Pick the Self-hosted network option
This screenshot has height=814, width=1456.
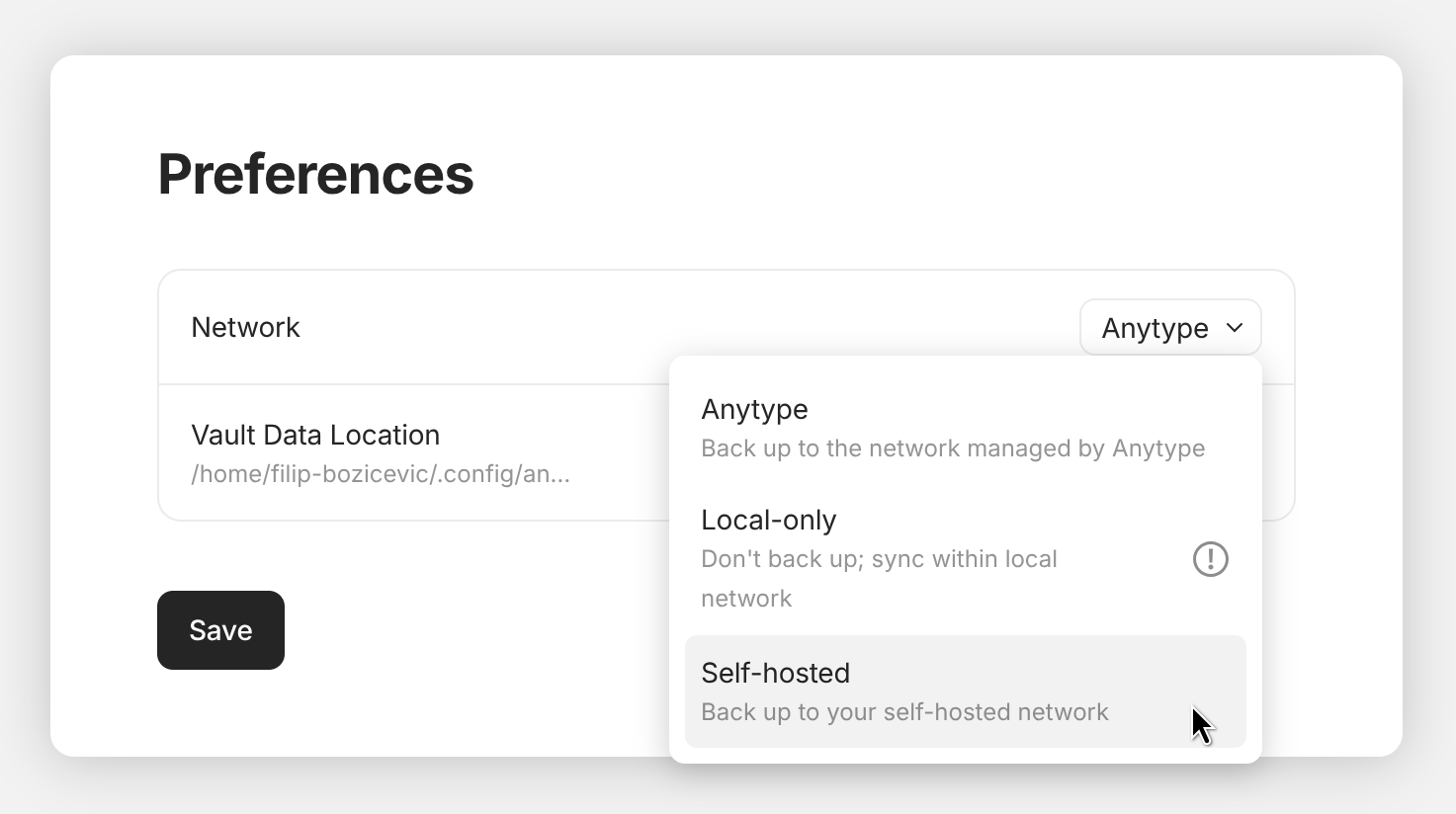pyautogui.click(x=964, y=692)
